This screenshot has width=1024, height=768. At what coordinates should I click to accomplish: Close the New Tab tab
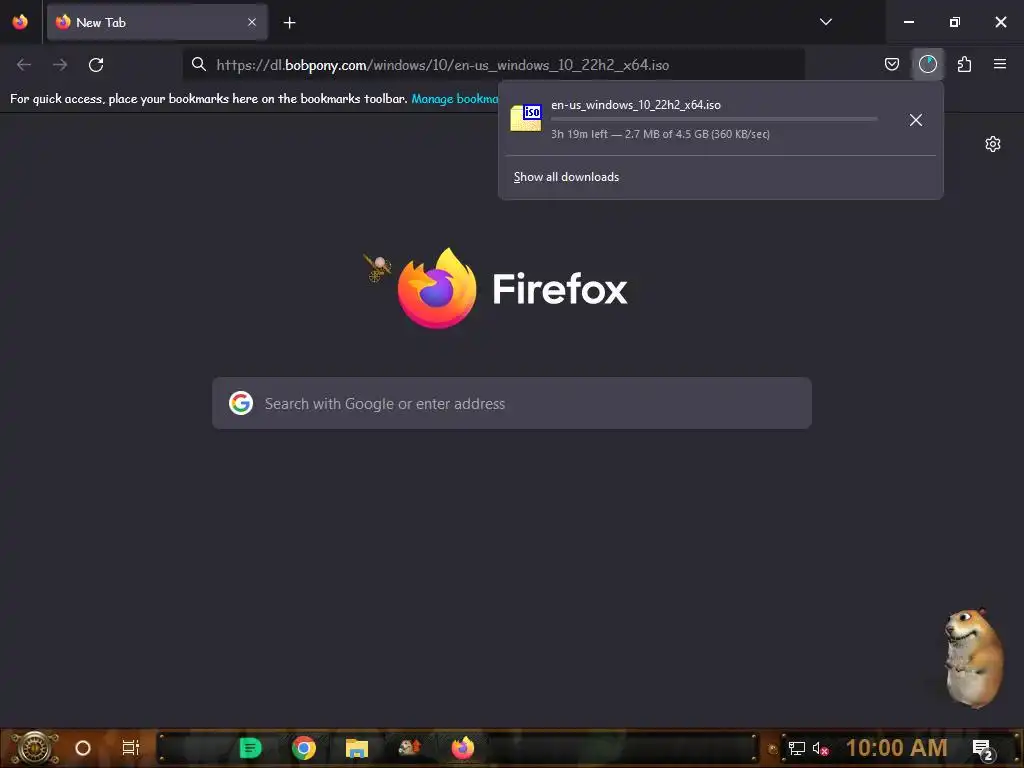pyautogui.click(x=251, y=22)
